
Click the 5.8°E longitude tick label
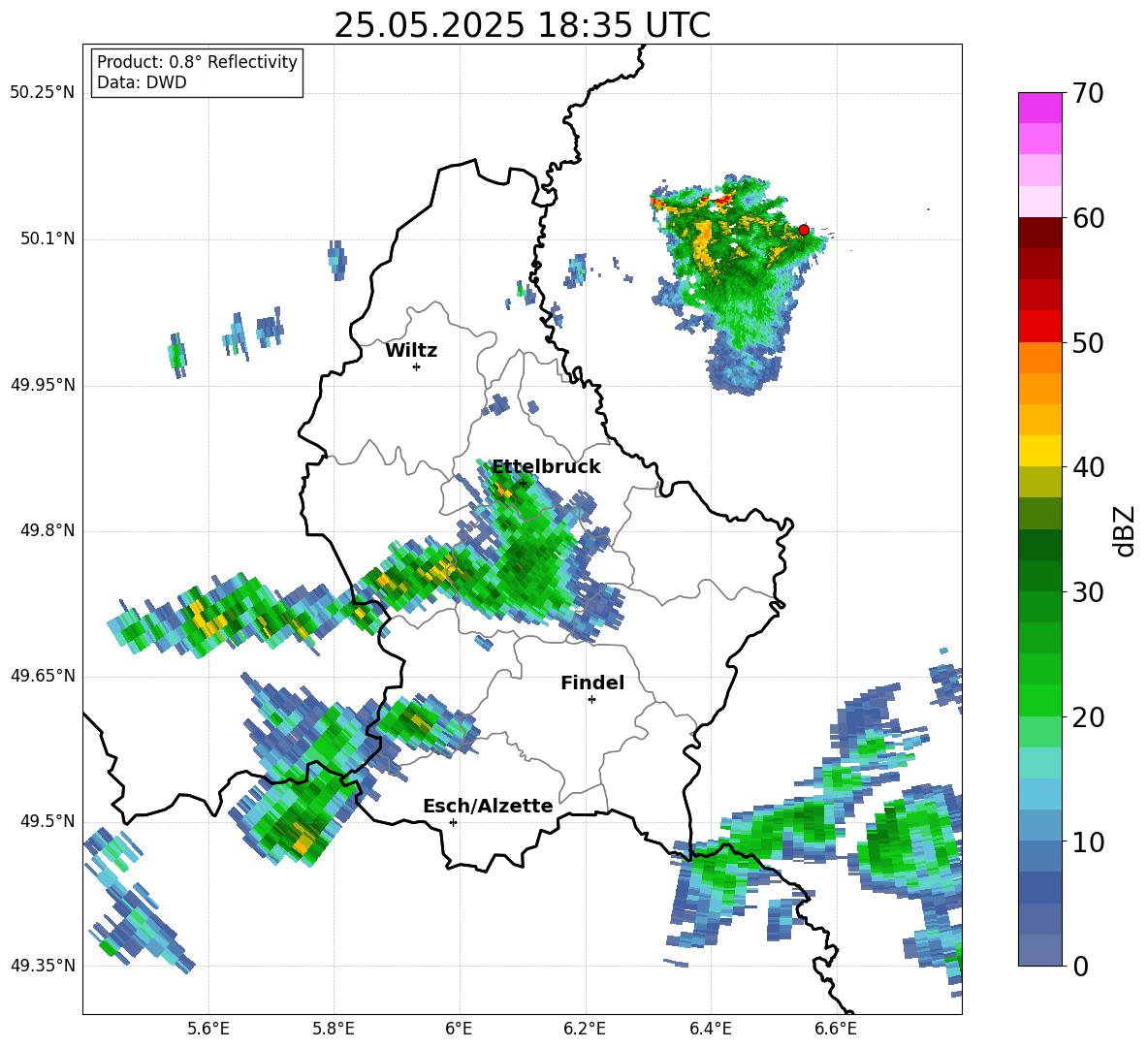point(334,1029)
